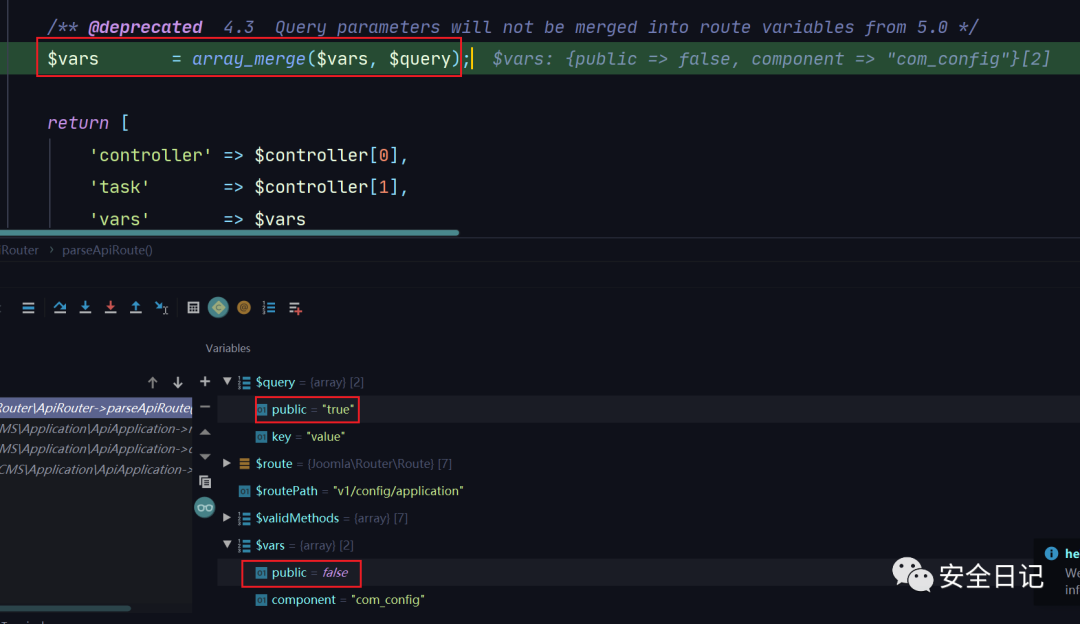
Task: Toggle the orange @ toolbar button
Action: (244, 308)
